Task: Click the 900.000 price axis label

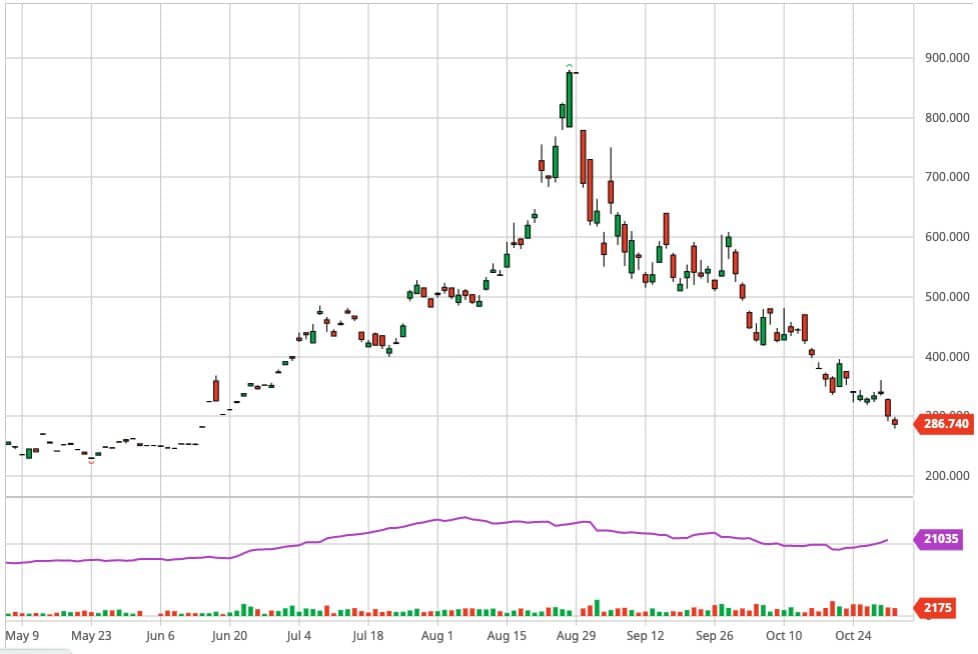Action: tap(945, 58)
